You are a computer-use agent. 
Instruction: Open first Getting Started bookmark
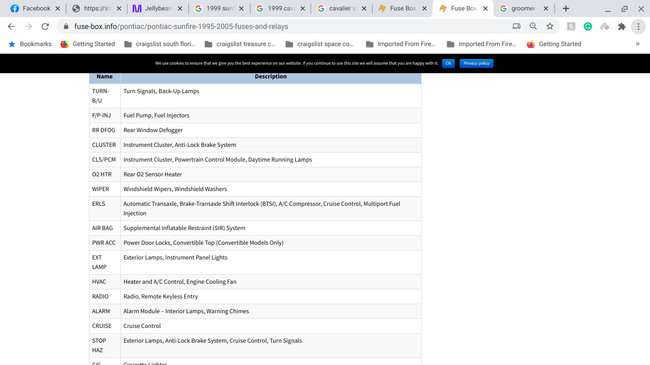click(x=88, y=44)
